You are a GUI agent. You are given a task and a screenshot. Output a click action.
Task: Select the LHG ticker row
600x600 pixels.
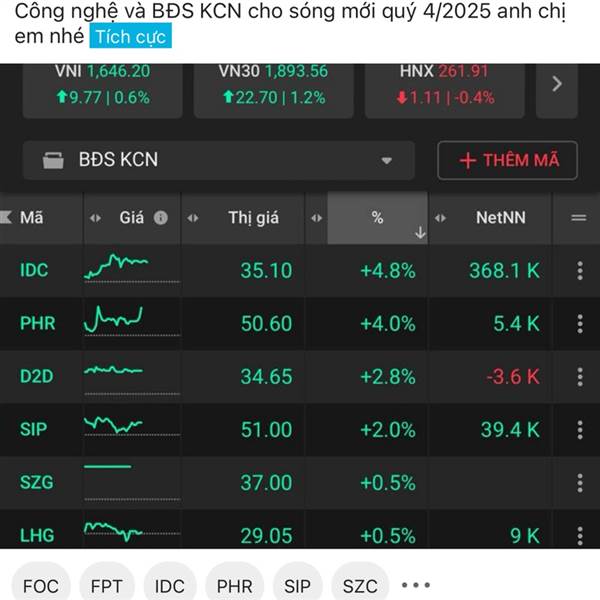[x=37, y=535]
